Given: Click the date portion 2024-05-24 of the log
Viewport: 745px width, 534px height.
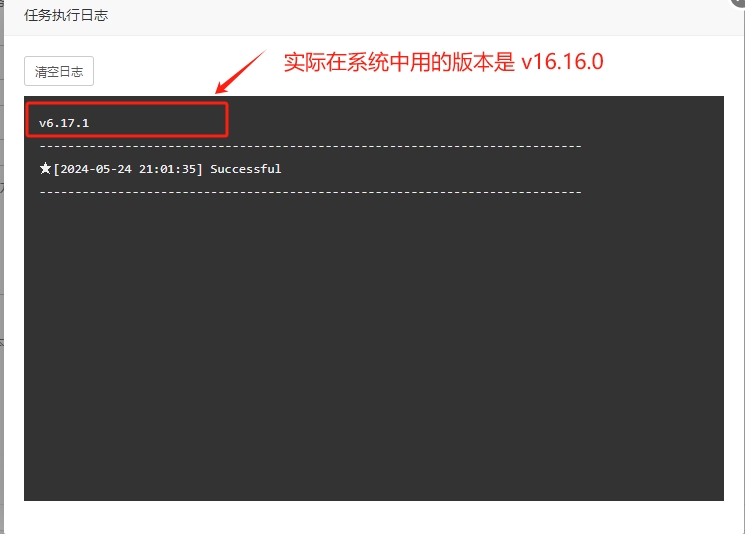Looking at the screenshot, I should pyautogui.click(x=96, y=169).
